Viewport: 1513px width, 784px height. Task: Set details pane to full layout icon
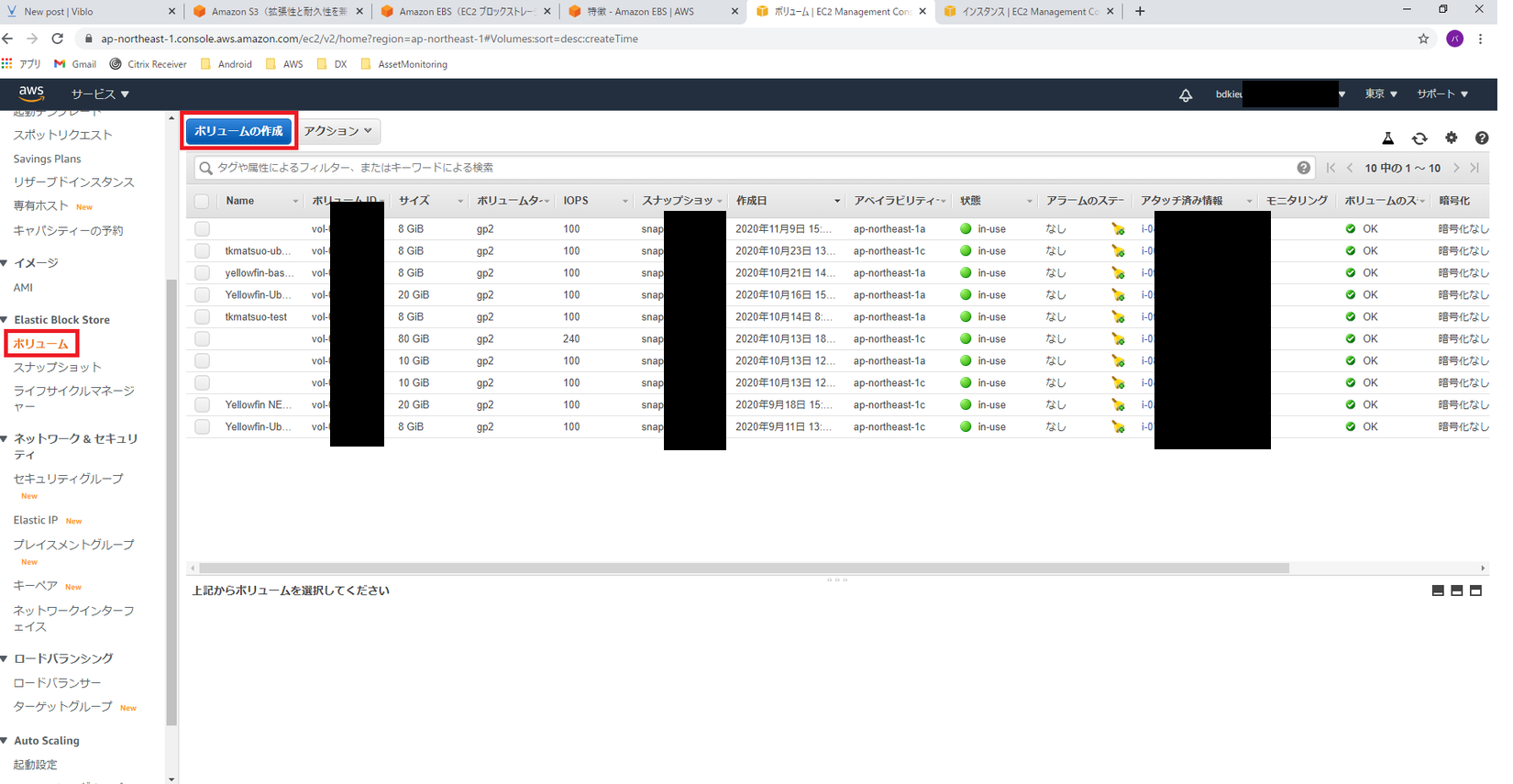coord(1475,591)
